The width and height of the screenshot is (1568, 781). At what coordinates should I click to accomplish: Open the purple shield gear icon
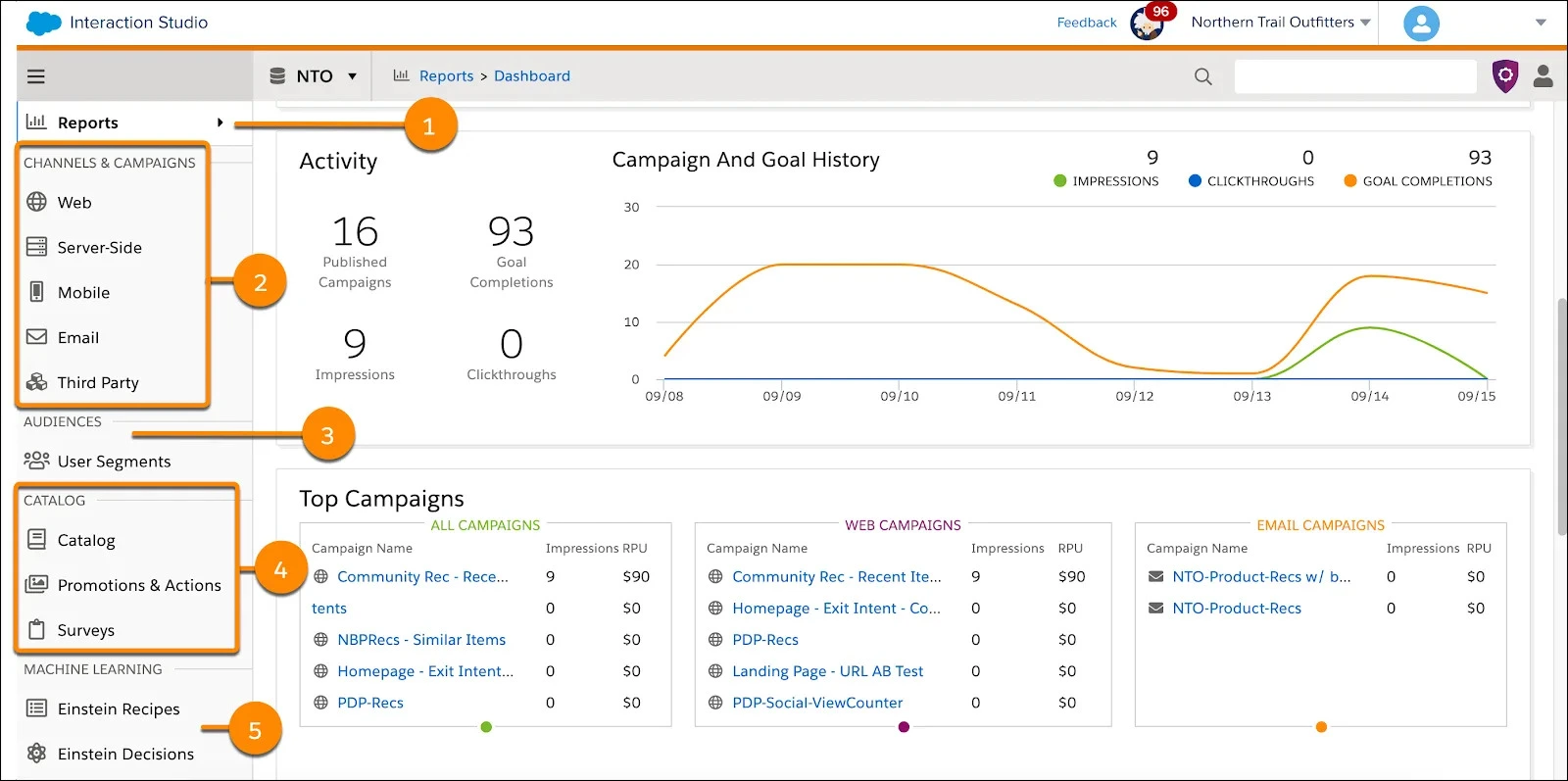click(x=1504, y=75)
